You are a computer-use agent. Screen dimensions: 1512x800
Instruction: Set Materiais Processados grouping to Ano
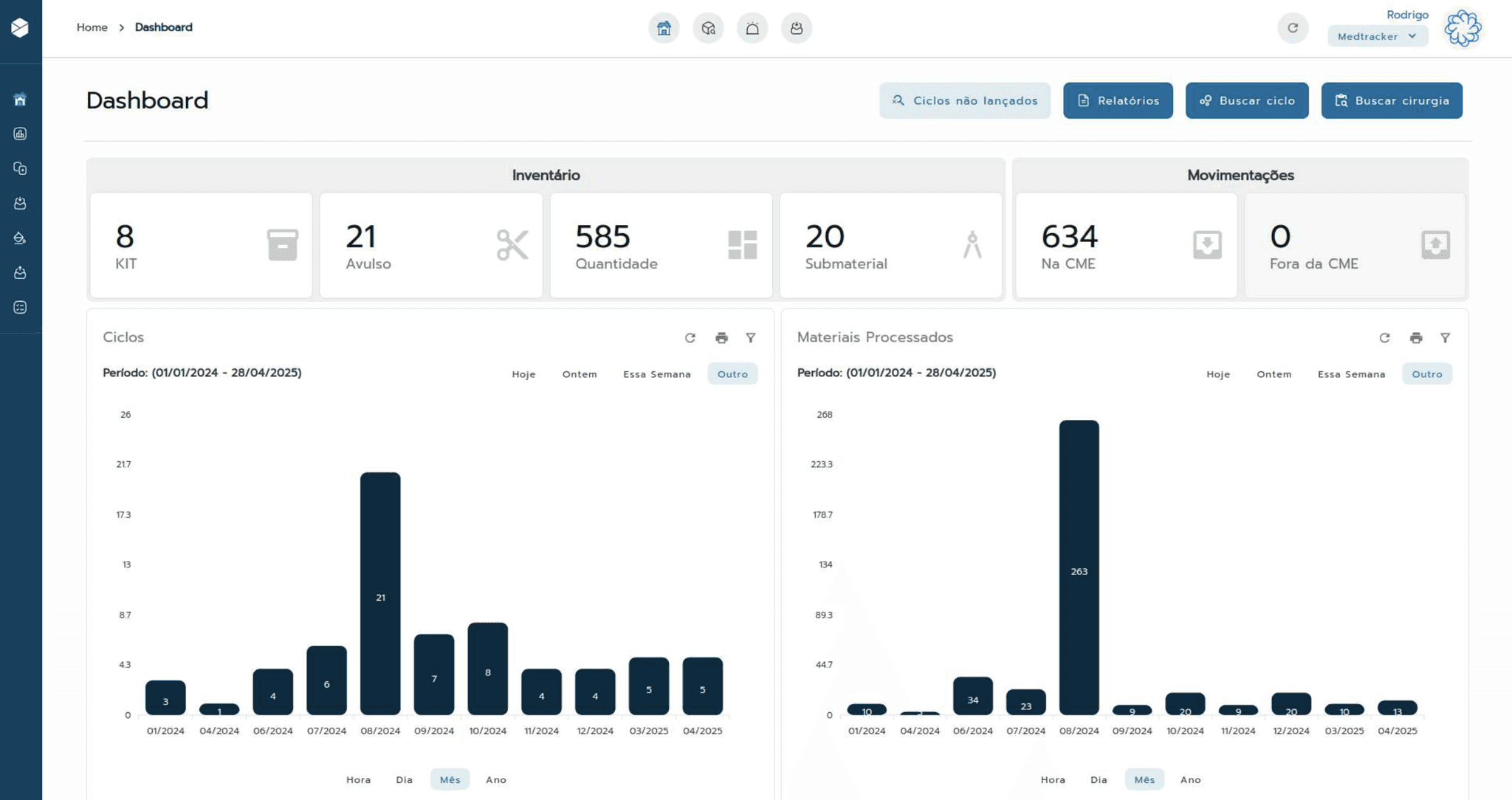(1190, 779)
